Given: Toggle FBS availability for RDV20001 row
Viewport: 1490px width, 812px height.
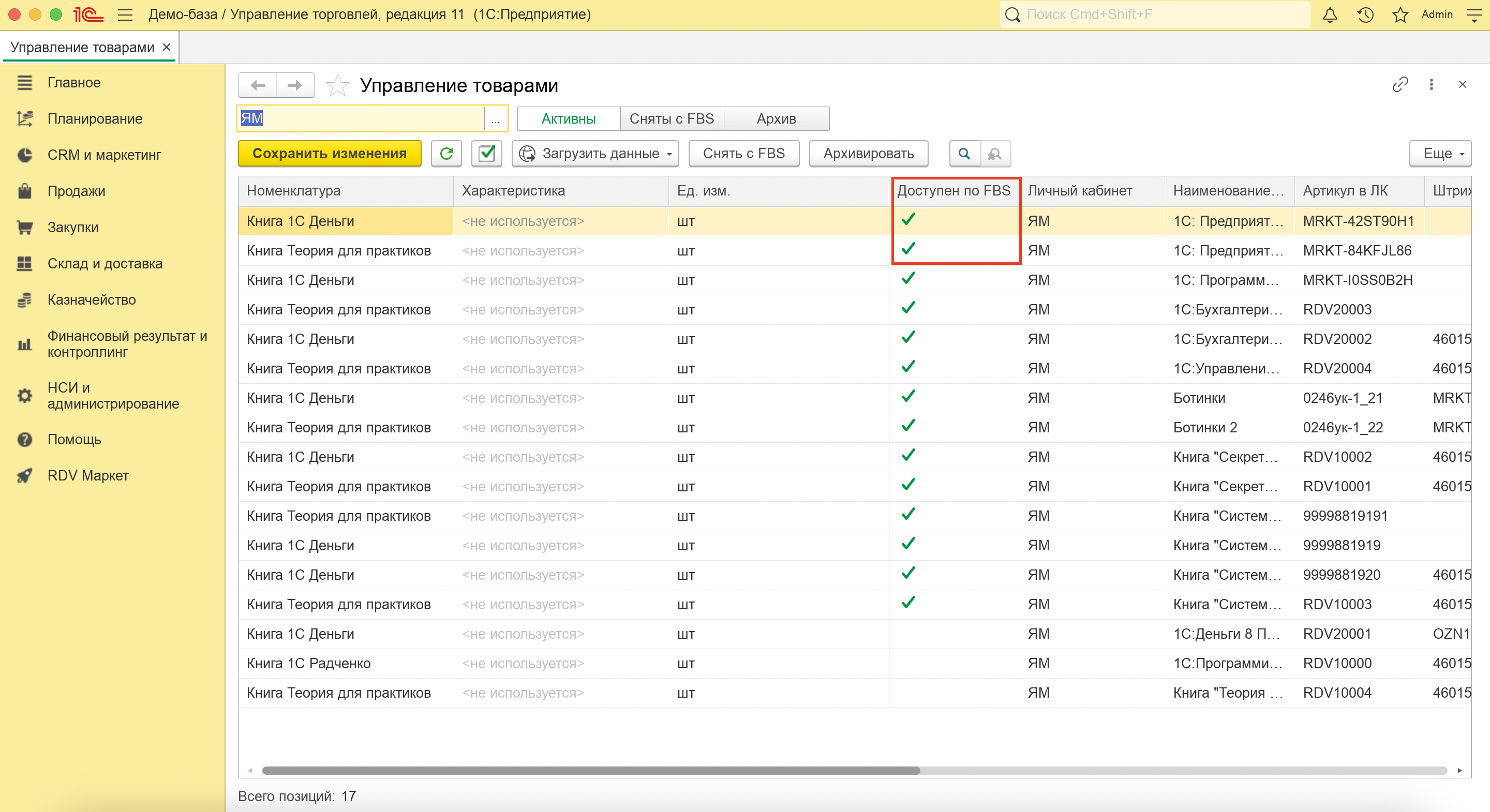Looking at the screenshot, I should [x=908, y=634].
